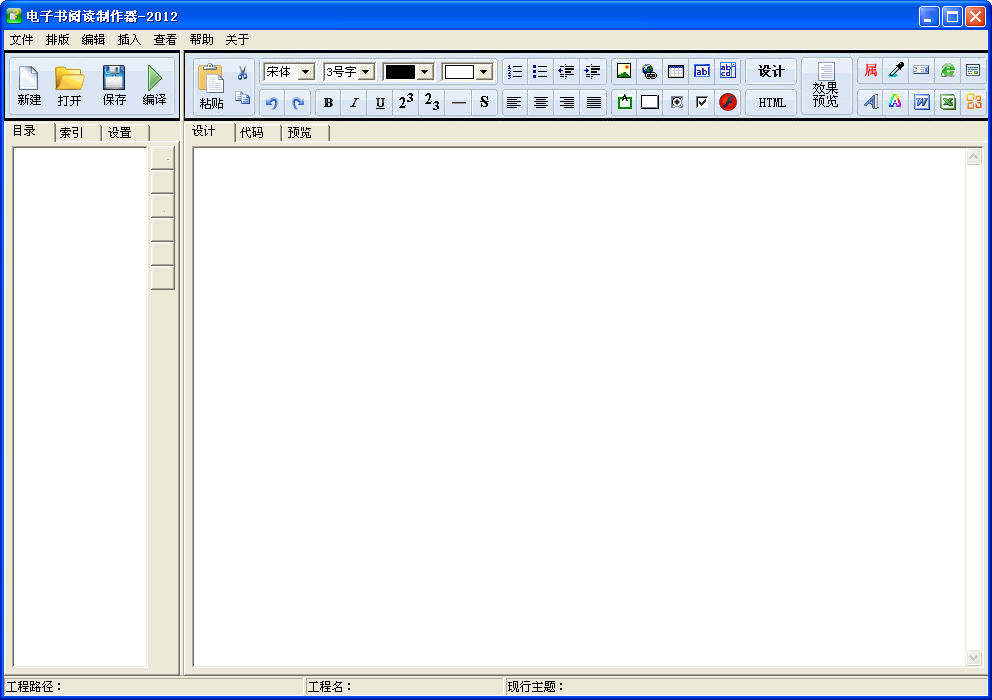Align text right
Screen dimensions: 992x700
tap(567, 103)
